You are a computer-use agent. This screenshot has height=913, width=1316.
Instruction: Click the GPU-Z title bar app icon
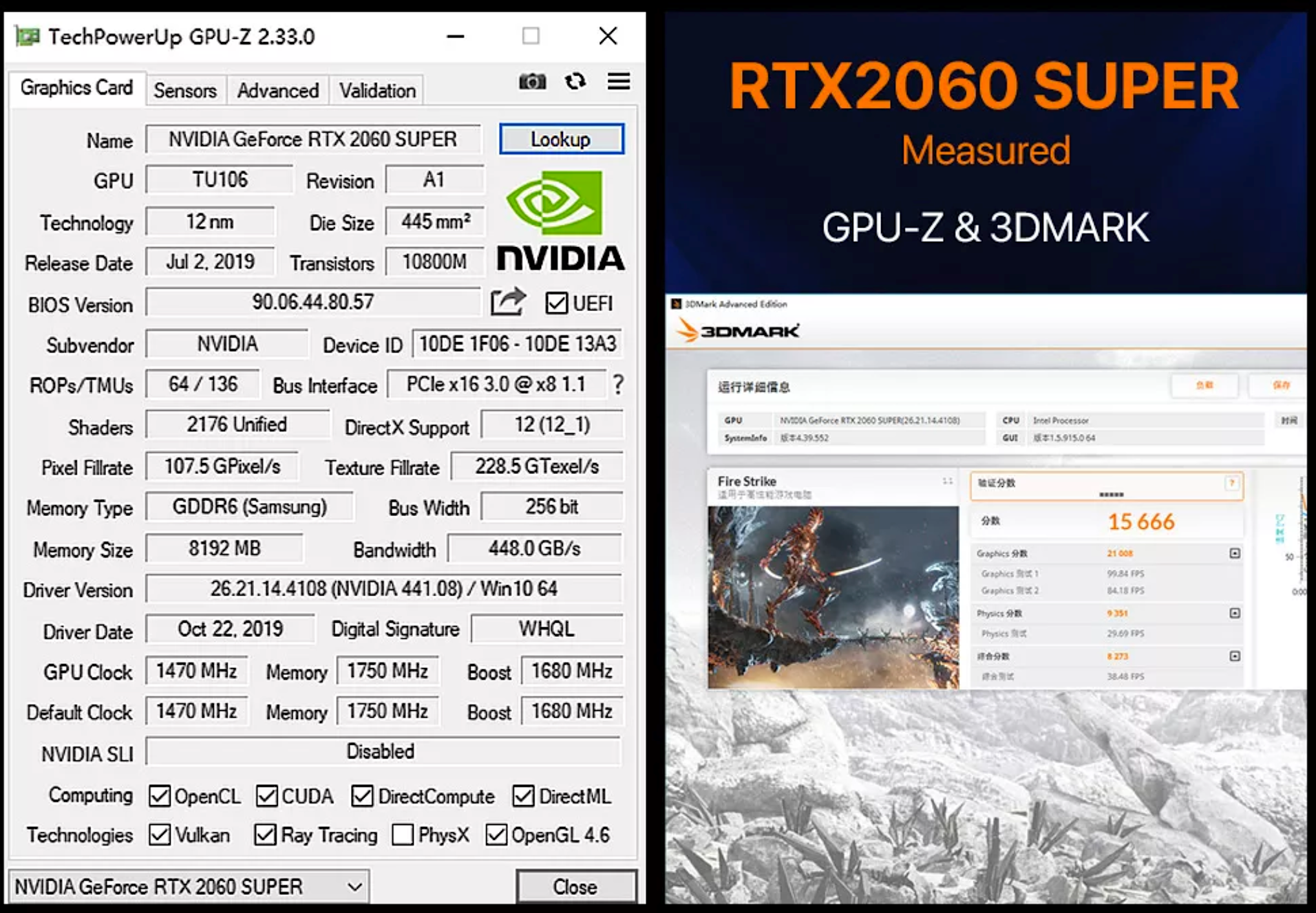27,36
